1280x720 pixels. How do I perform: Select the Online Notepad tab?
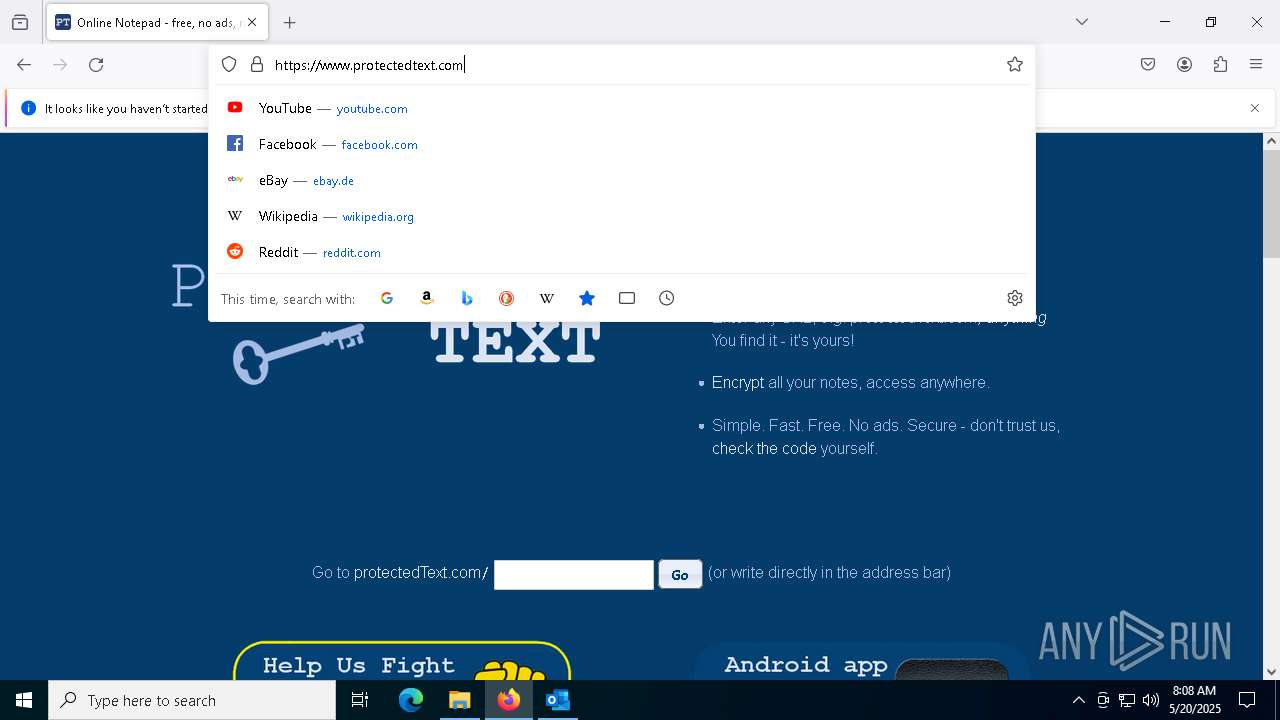click(x=157, y=22)
